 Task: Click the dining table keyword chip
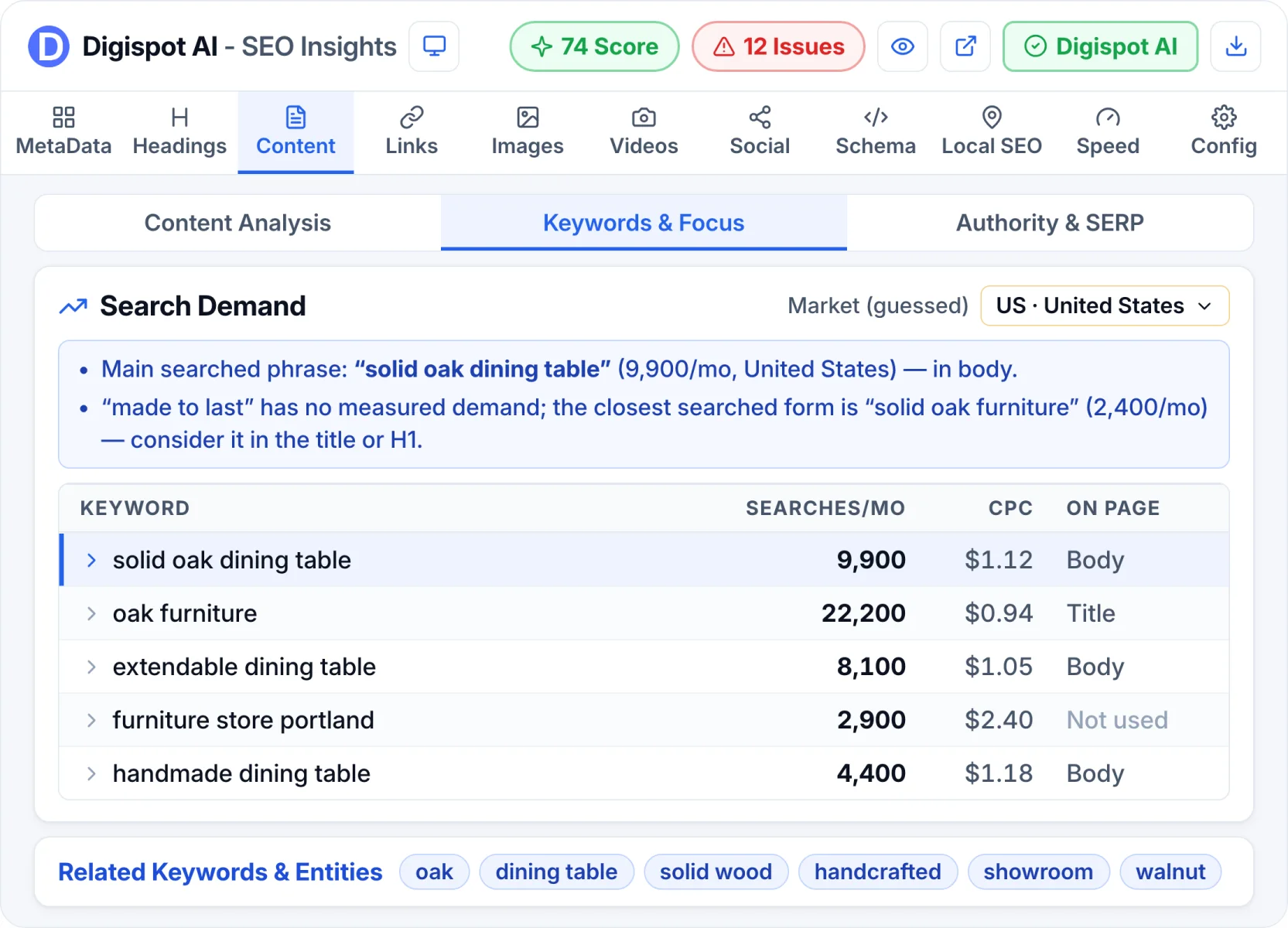pyautogui.click(x=556, y=872)
